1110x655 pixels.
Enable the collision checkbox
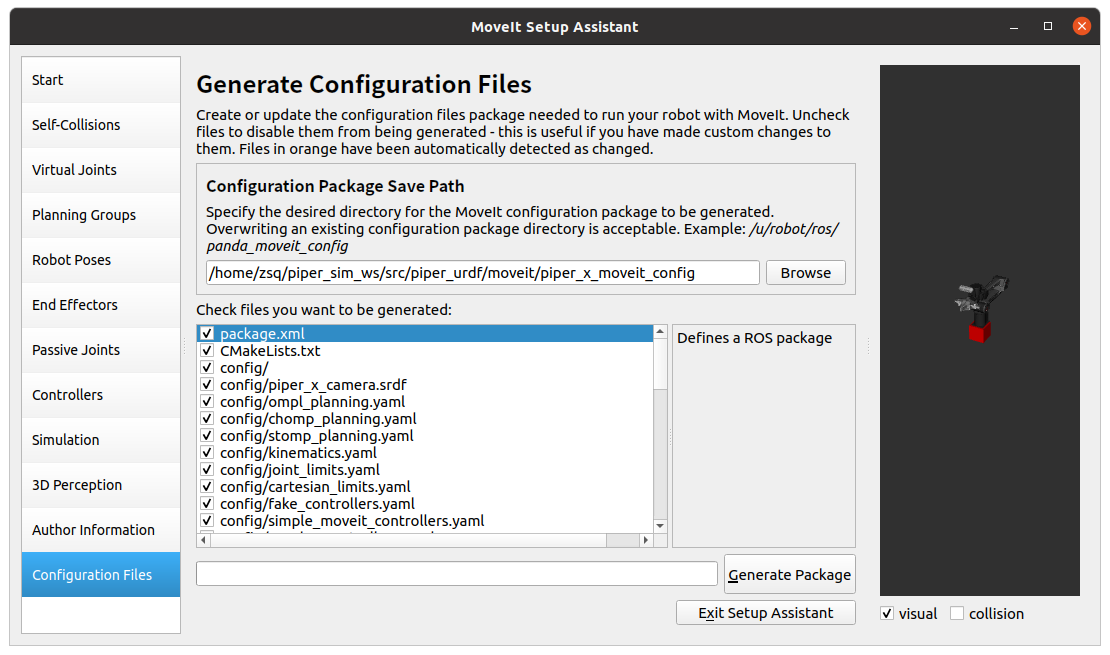(x=957, y=613)
